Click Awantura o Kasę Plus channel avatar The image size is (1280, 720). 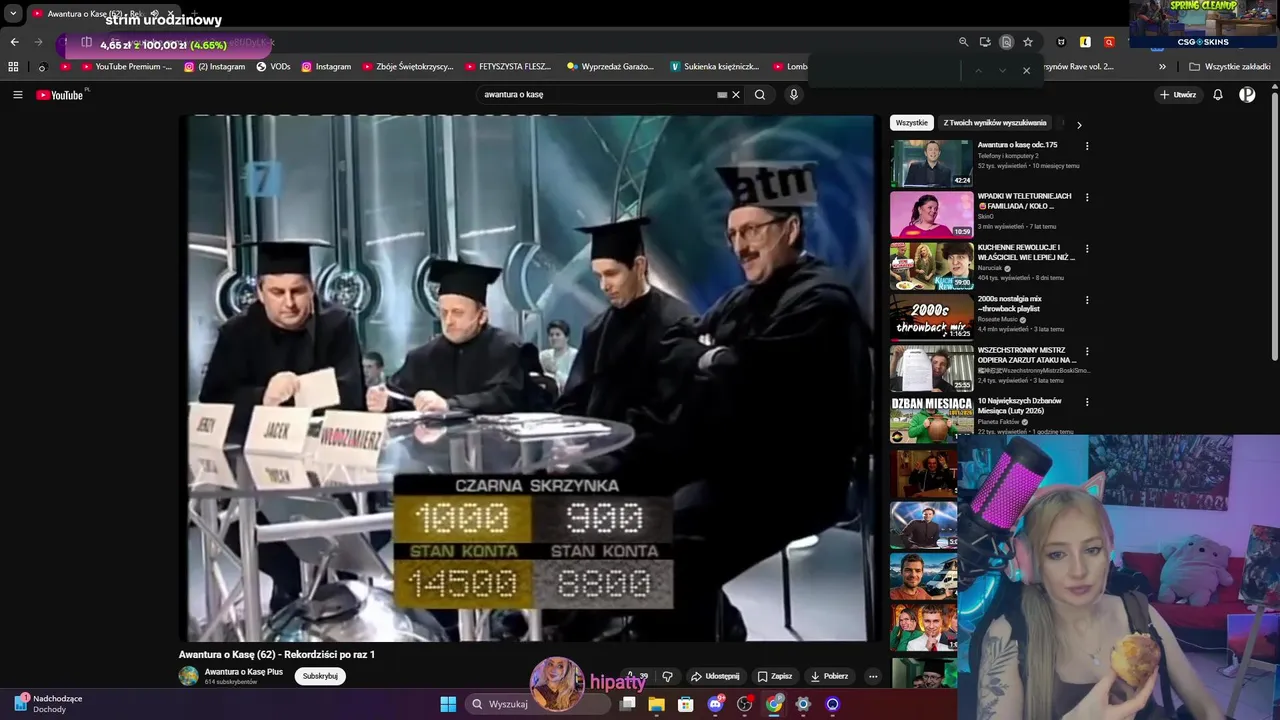click(x=189, y=676)
